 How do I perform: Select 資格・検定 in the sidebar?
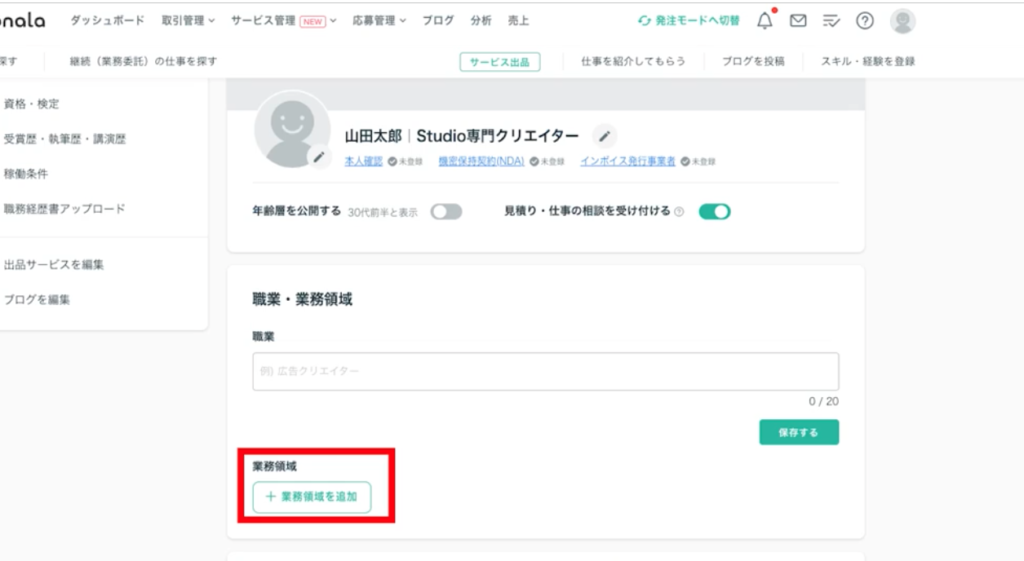31,104
